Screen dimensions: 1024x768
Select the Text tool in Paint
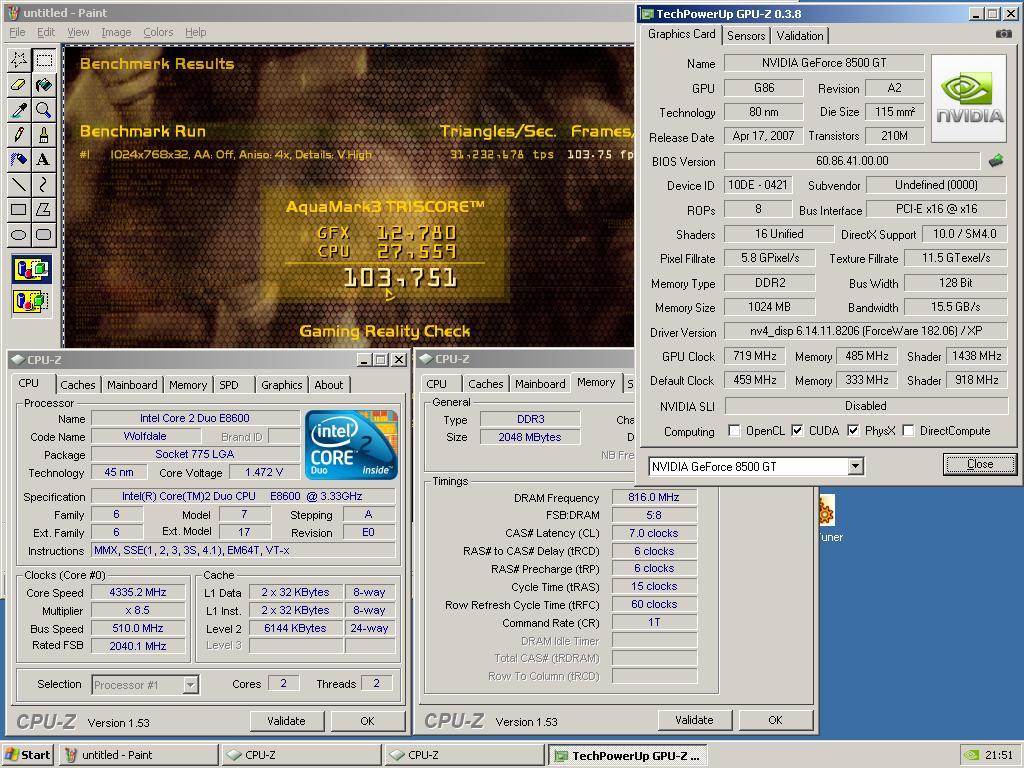tap(44, 160)
